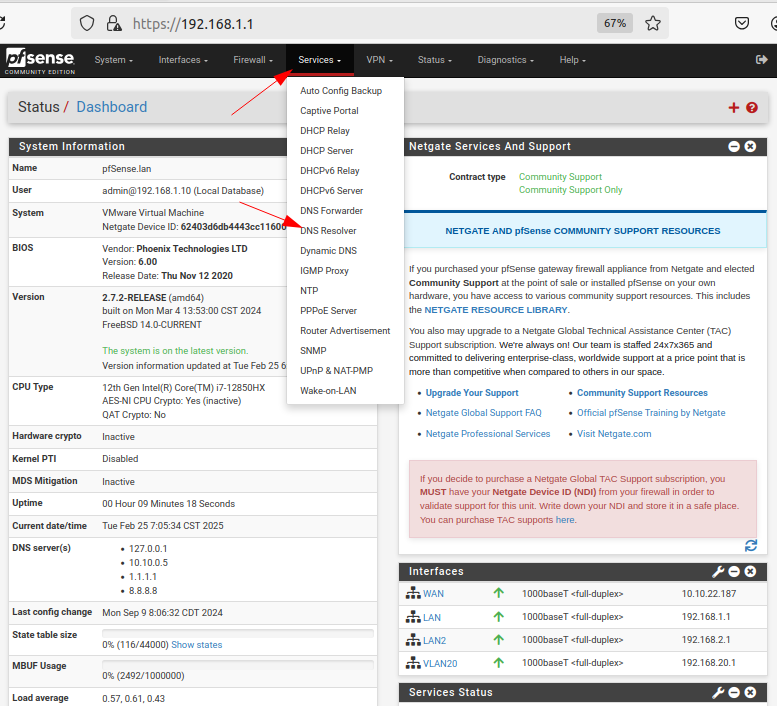Screen dimensions: 777x706
Task: Expand the Firewall dropdown menu
Action: pyautogui.click(x=253, y=60)
